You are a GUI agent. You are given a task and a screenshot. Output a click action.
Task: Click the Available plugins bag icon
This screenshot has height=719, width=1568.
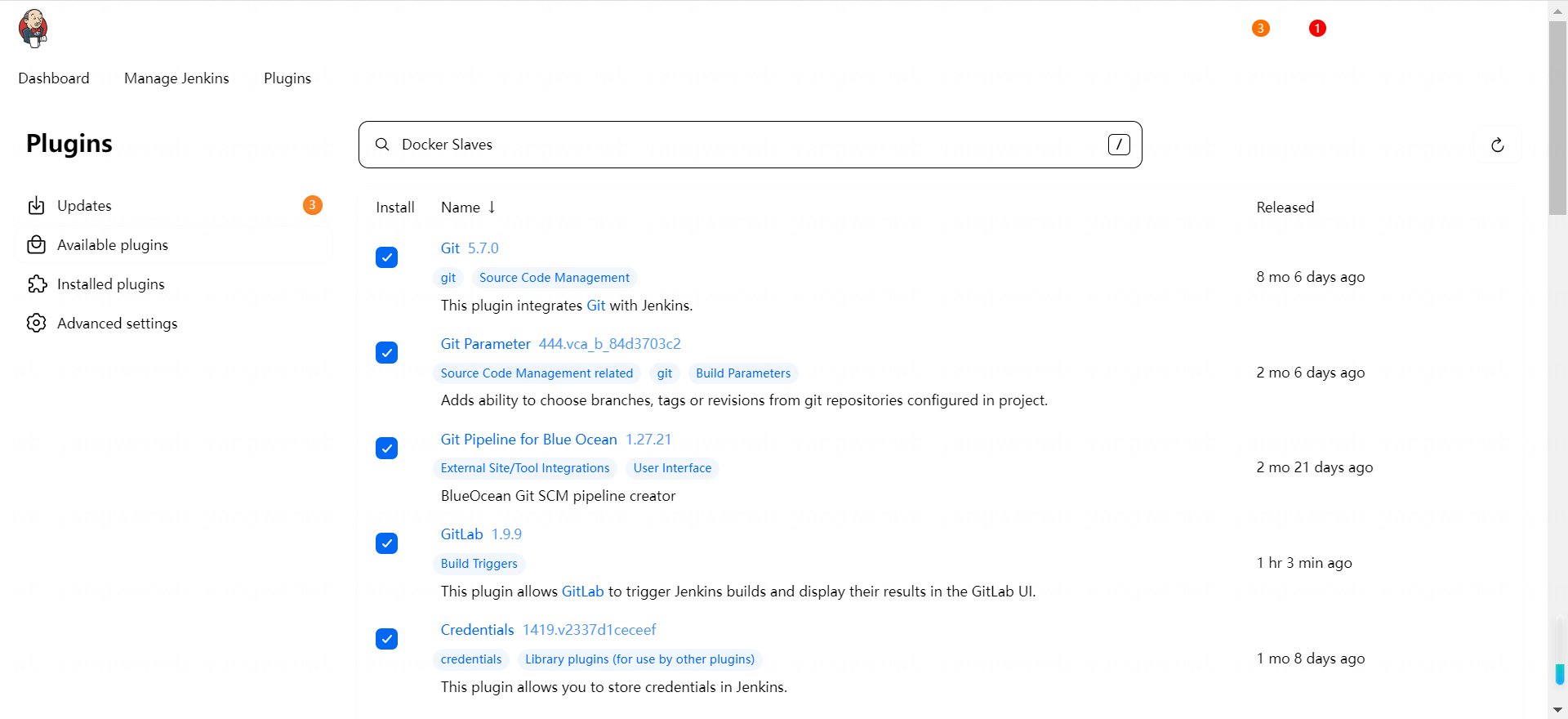[37, 245]
